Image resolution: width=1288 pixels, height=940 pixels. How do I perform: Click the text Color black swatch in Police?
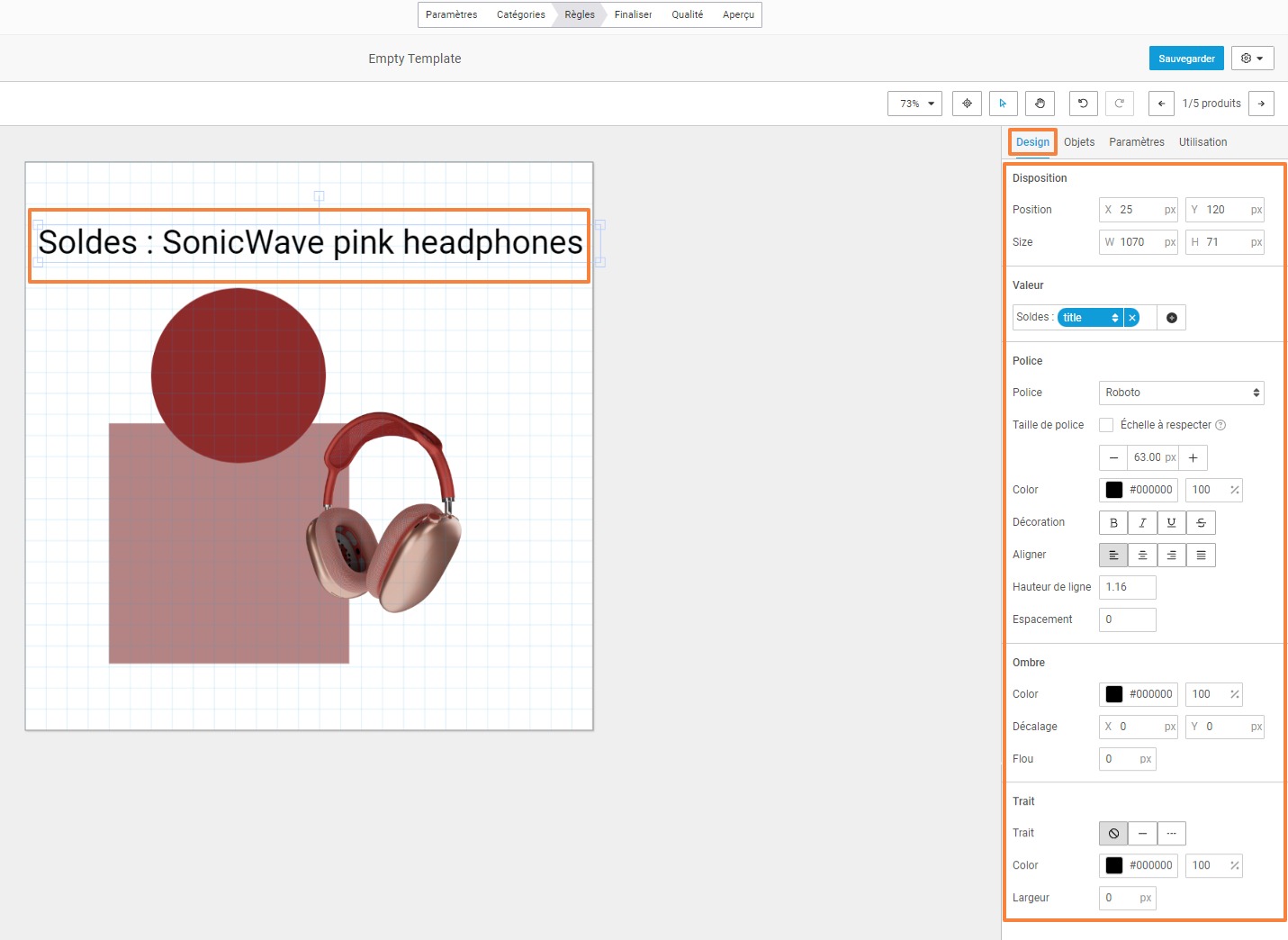click(1114, 490)
